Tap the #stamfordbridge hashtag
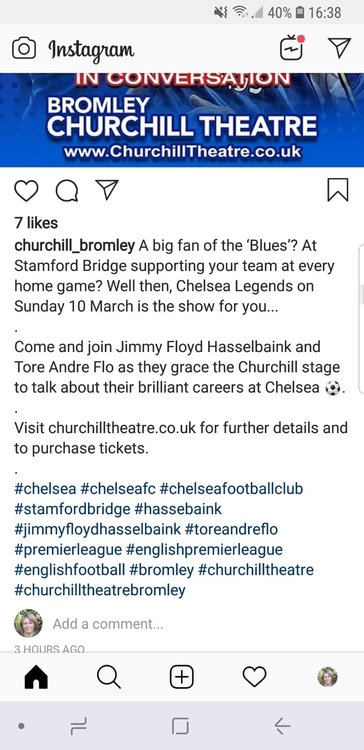 [x=72, y=509]
